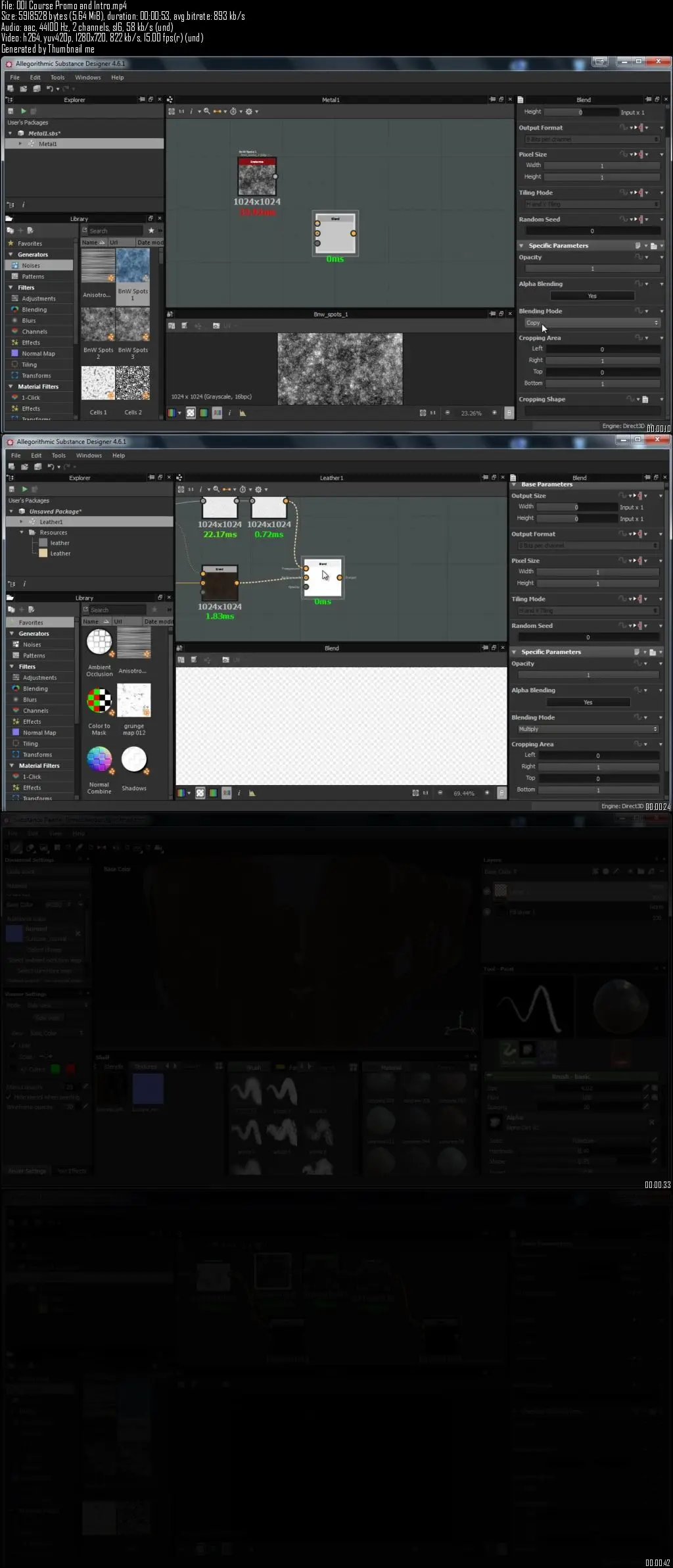Image resolution: width=673 pixels, height=1568 pixels.
Task: Open File menu in Metal1 window
Action: pyautogui.click(x=15, y=78)
